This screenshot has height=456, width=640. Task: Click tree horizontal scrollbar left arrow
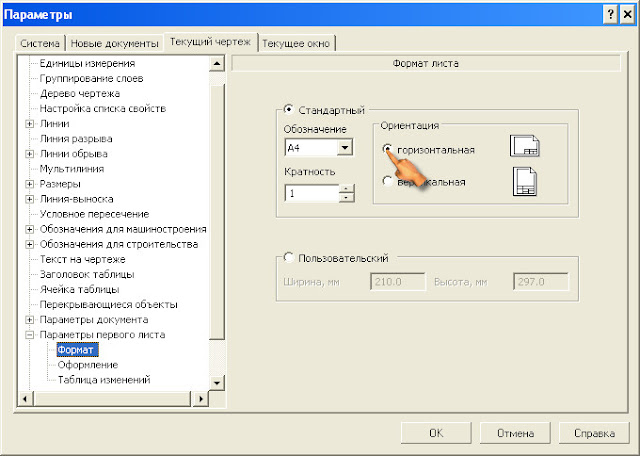click(x=25, y=398)
